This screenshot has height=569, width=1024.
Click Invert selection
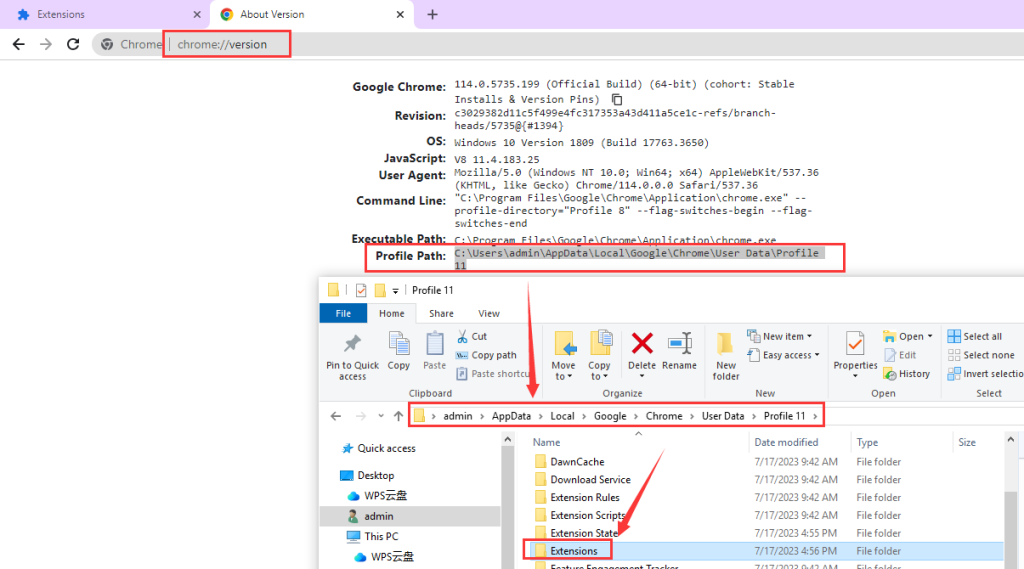[985, 374]
